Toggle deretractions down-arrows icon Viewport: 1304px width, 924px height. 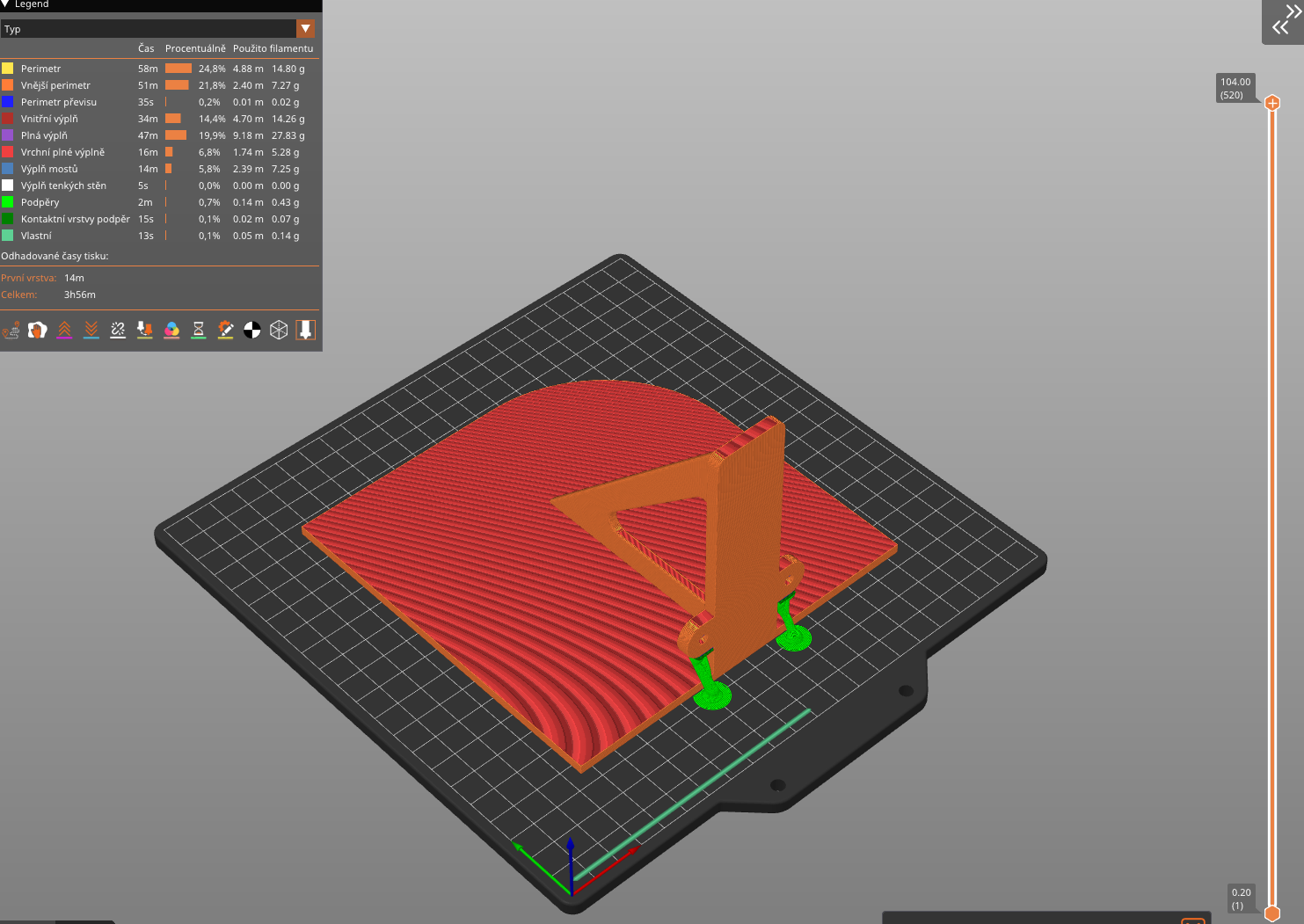point(91,330)
